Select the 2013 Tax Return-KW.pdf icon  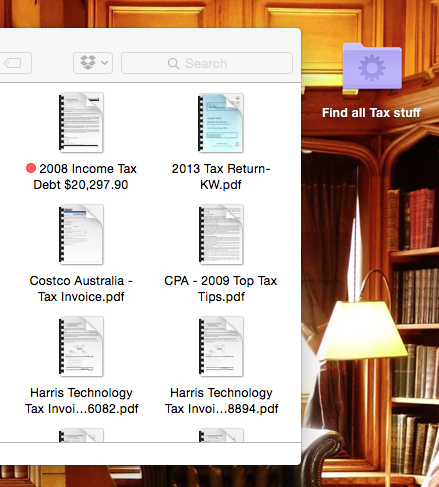(x=221, y=123)
